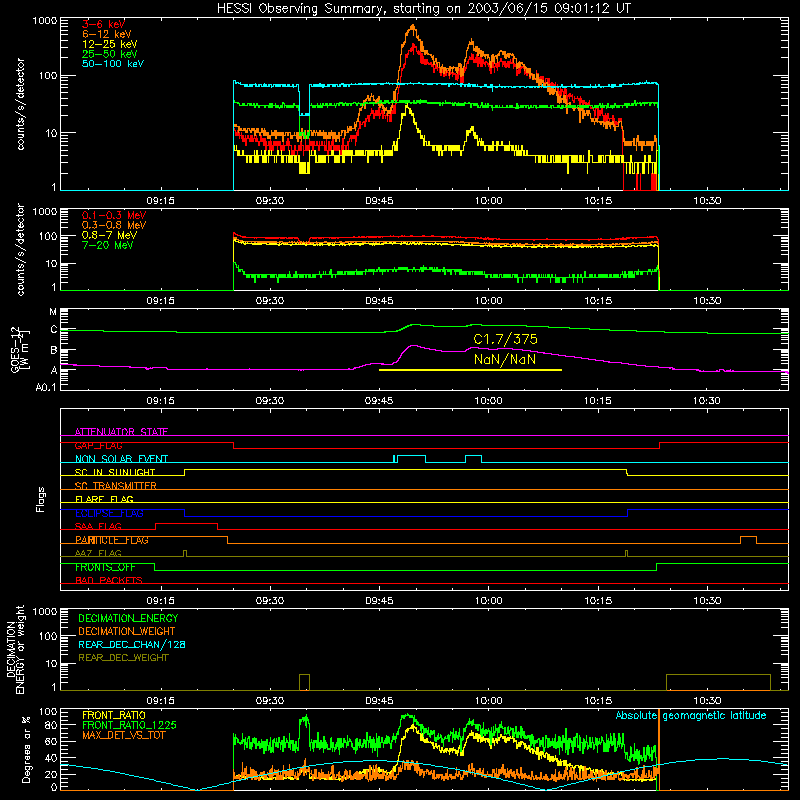Click the HESSI Observing Summary title text
The height and width of the screenshot is (800, 800).
point(423,8)
